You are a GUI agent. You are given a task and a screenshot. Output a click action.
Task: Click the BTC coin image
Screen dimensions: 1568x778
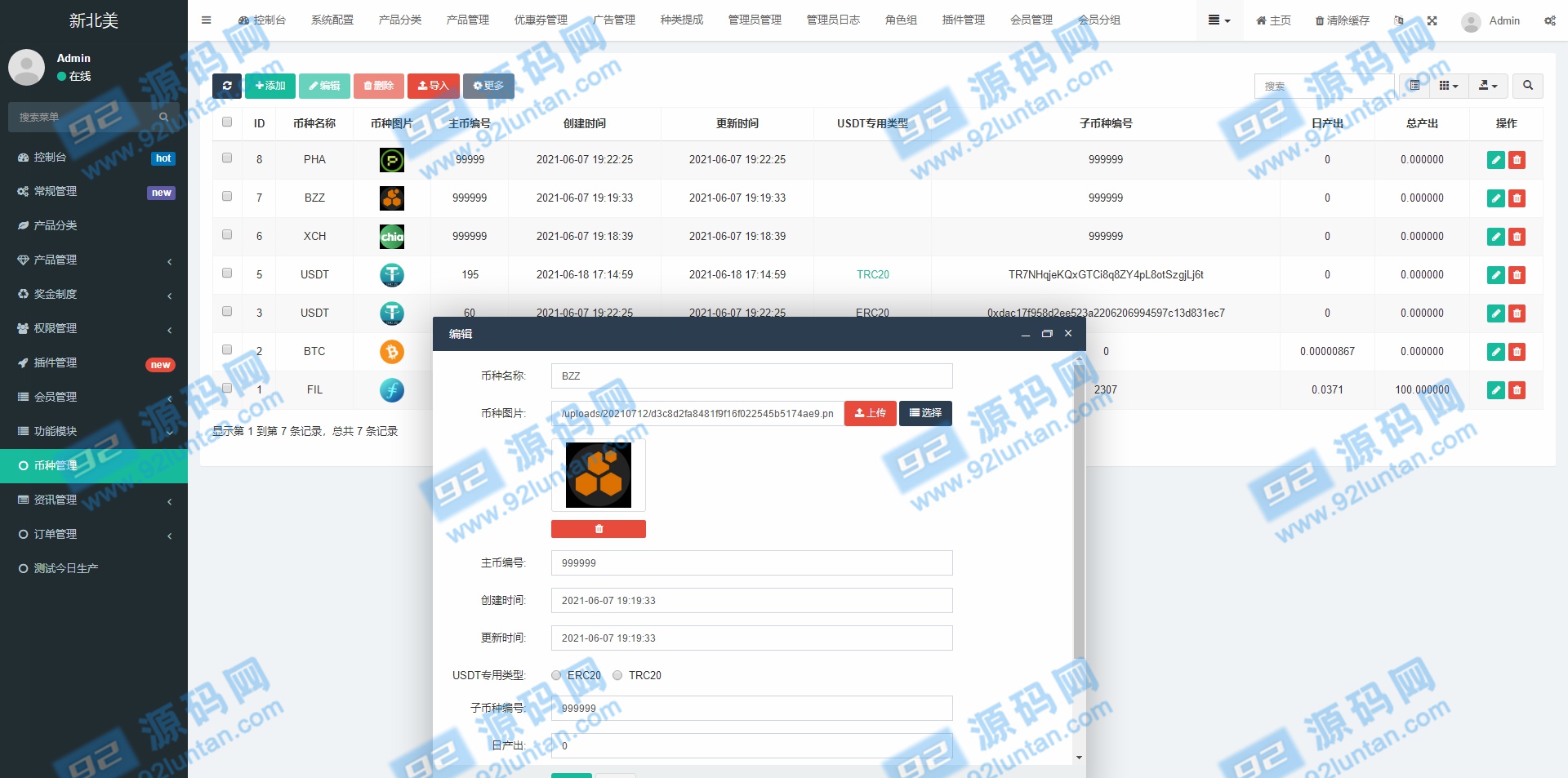pyautogui.click(x=392, y=352)
